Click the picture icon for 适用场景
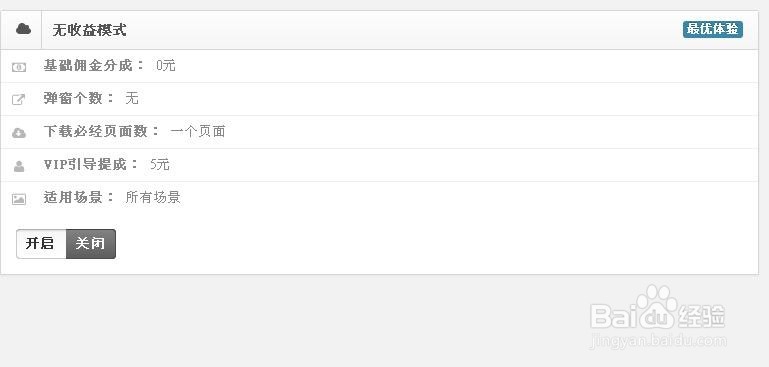The height and width of the screenshot is (367, 769). [19, 199]
